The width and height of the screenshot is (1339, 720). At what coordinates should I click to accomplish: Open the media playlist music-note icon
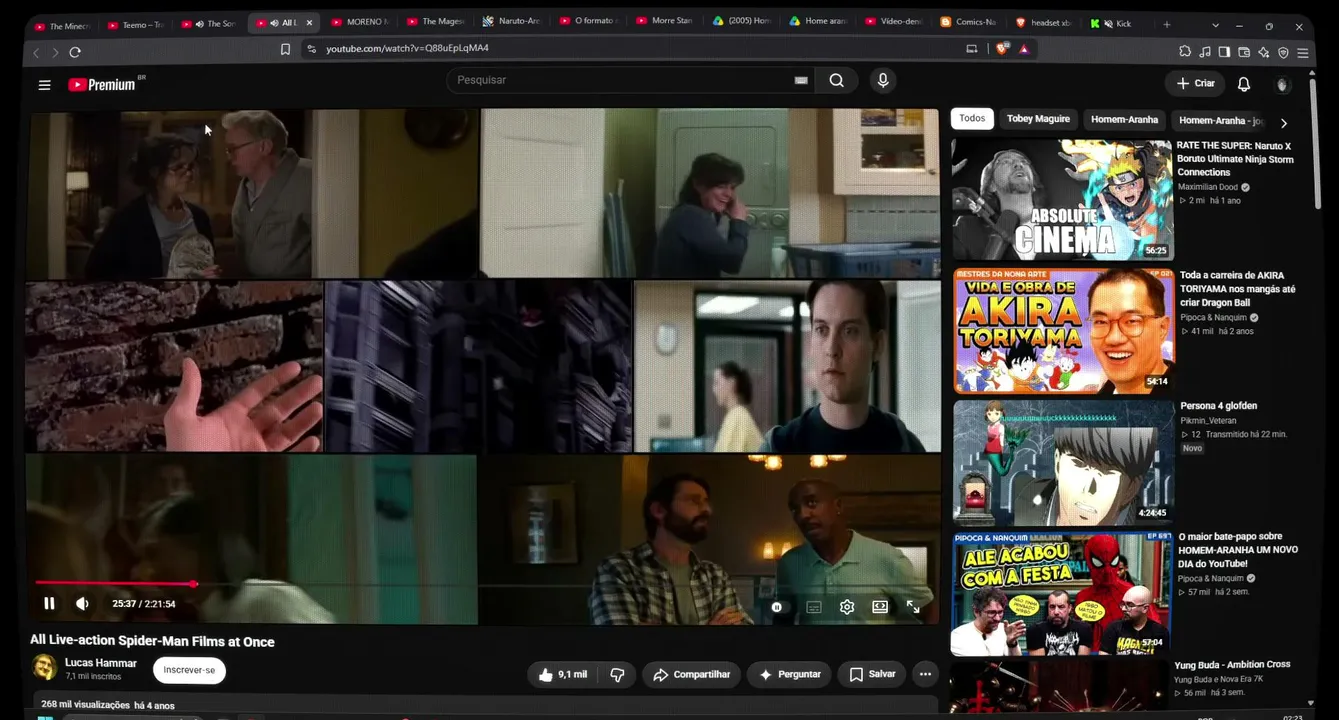[x=1205, y=52]
